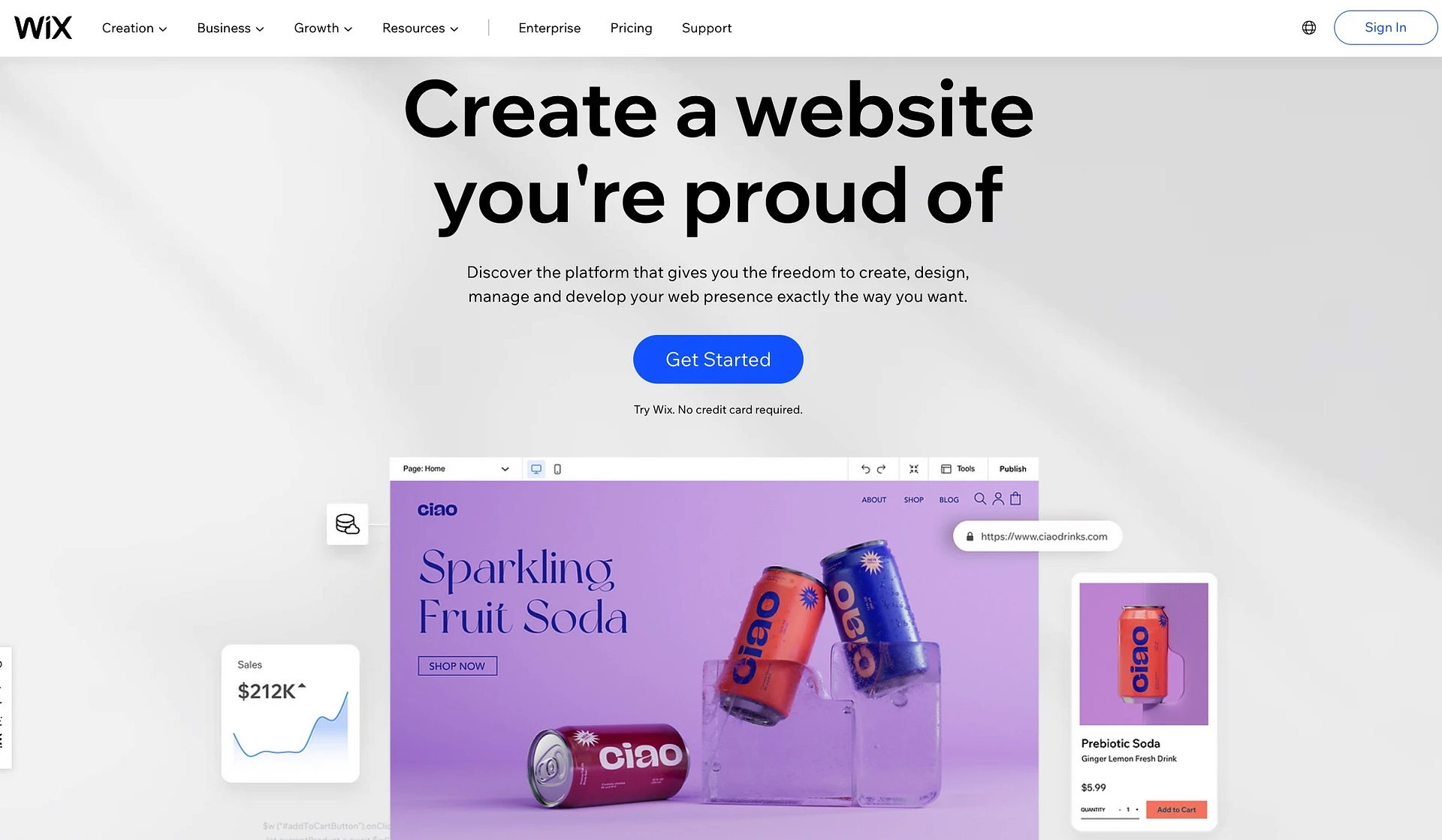Toggle mobile preview mode icon
Viewport: 1442px width, 840px height.
point(557,469)
